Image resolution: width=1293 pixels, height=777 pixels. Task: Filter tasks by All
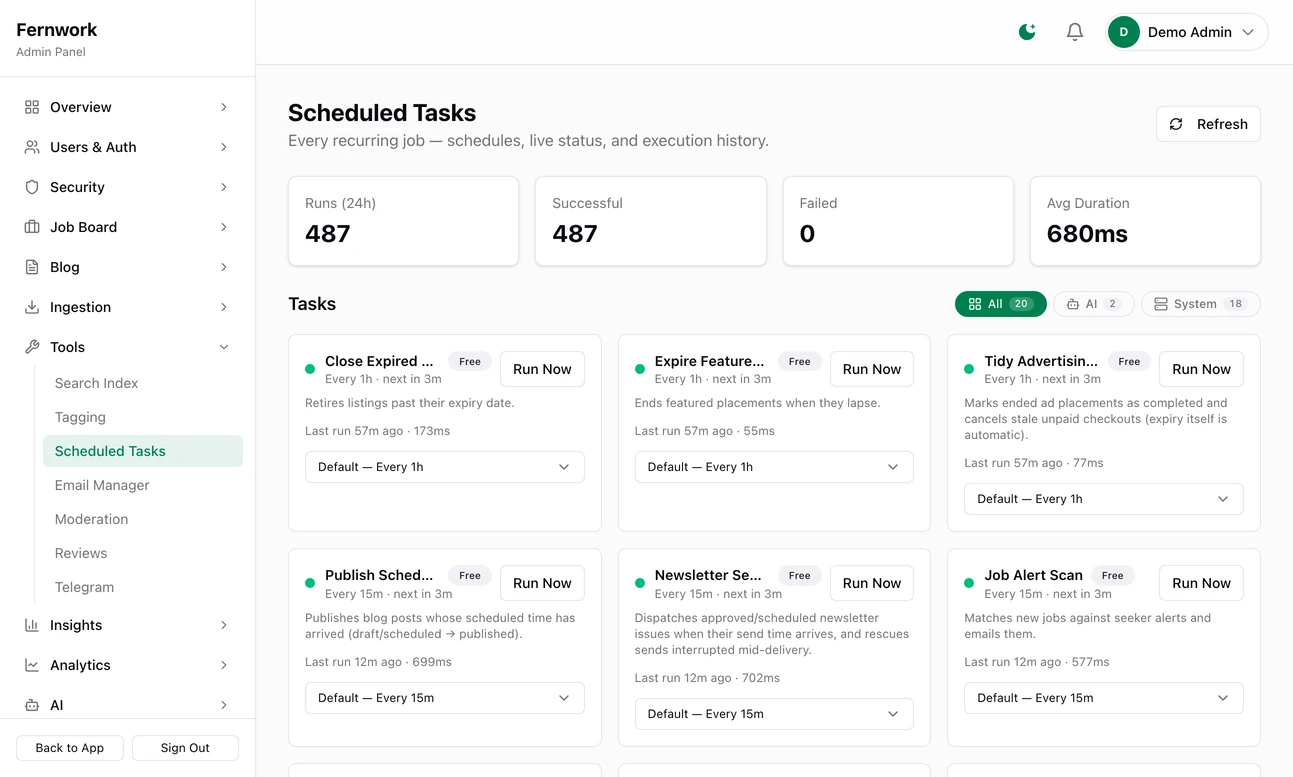[x=1001, y=304]
